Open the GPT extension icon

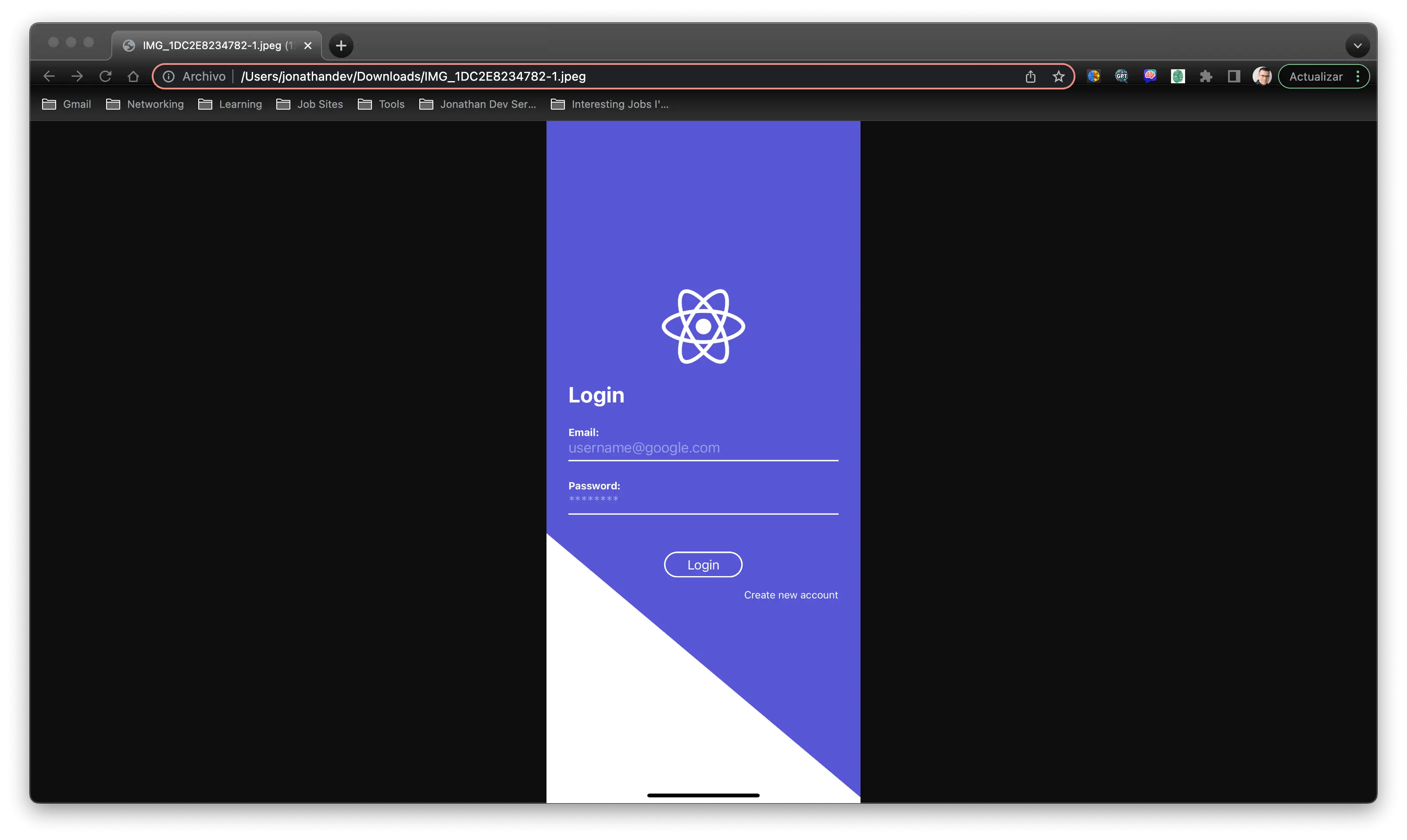point(1121,76)
